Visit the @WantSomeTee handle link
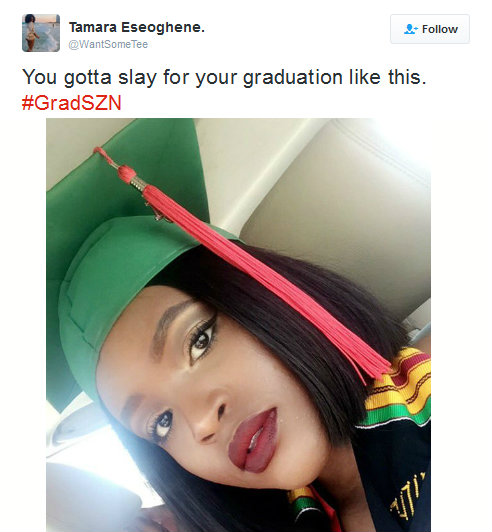 pyautogui.click(x=108, y=44)
